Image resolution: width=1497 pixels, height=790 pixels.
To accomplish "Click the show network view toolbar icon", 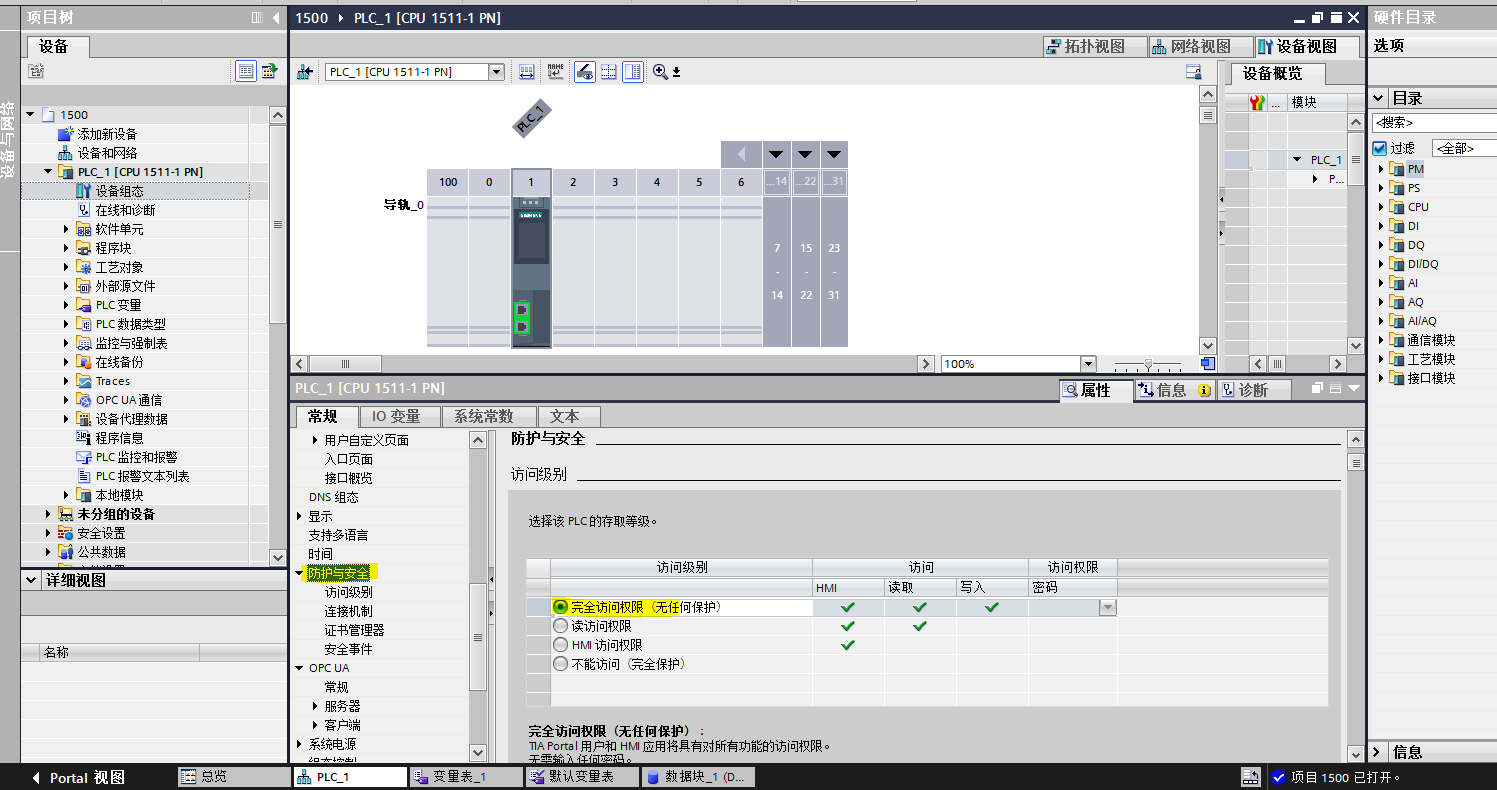I will [305, 72].
